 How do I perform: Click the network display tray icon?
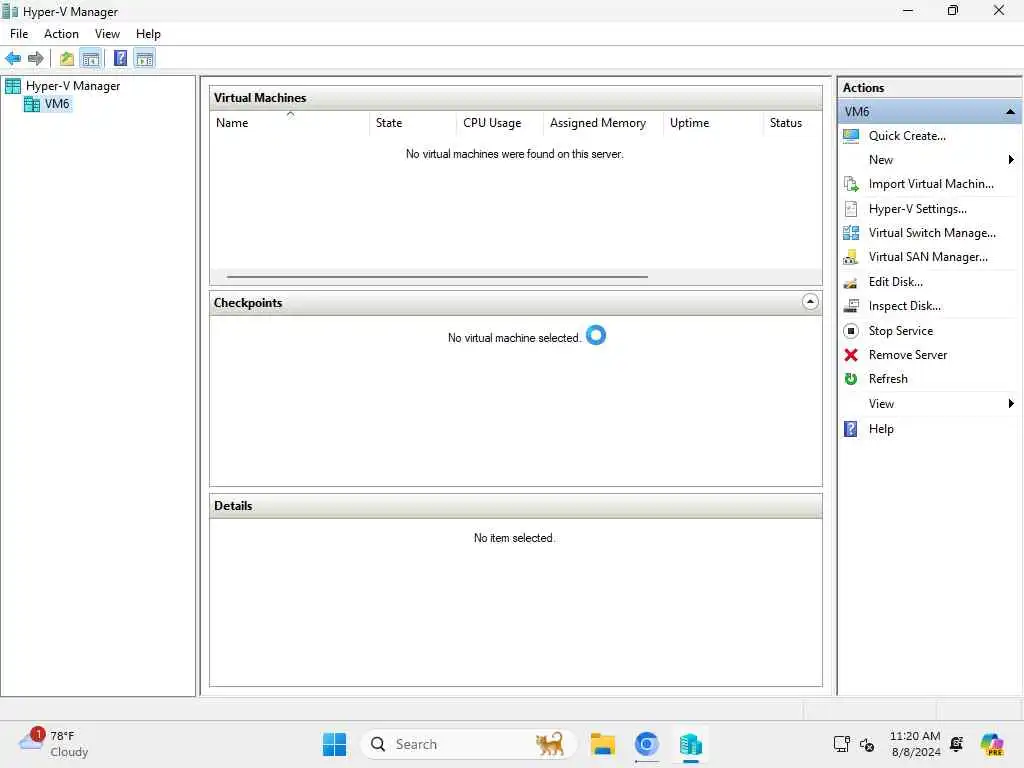pyautogui.click(x=842, y=744)
